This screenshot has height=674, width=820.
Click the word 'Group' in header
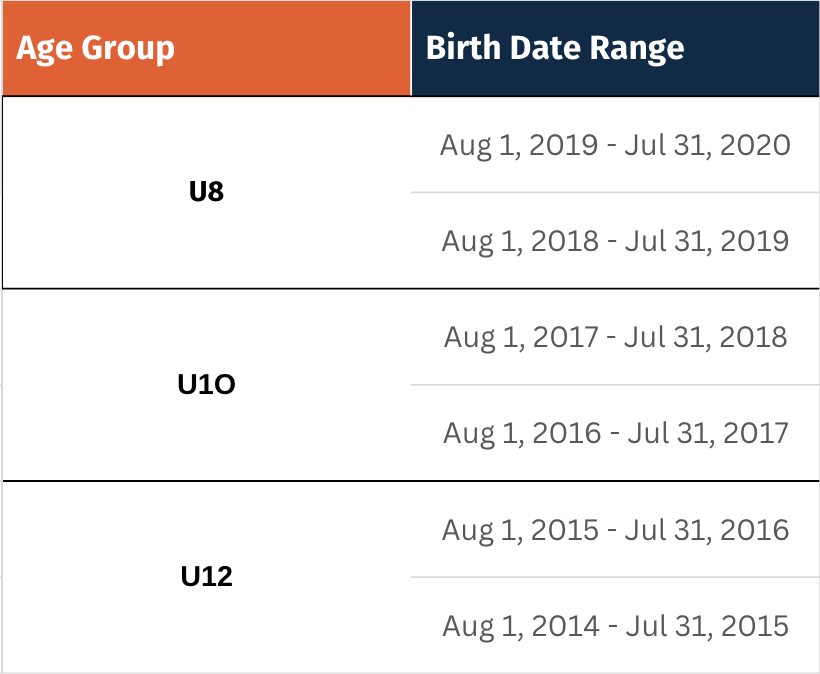tap(128, 50)
